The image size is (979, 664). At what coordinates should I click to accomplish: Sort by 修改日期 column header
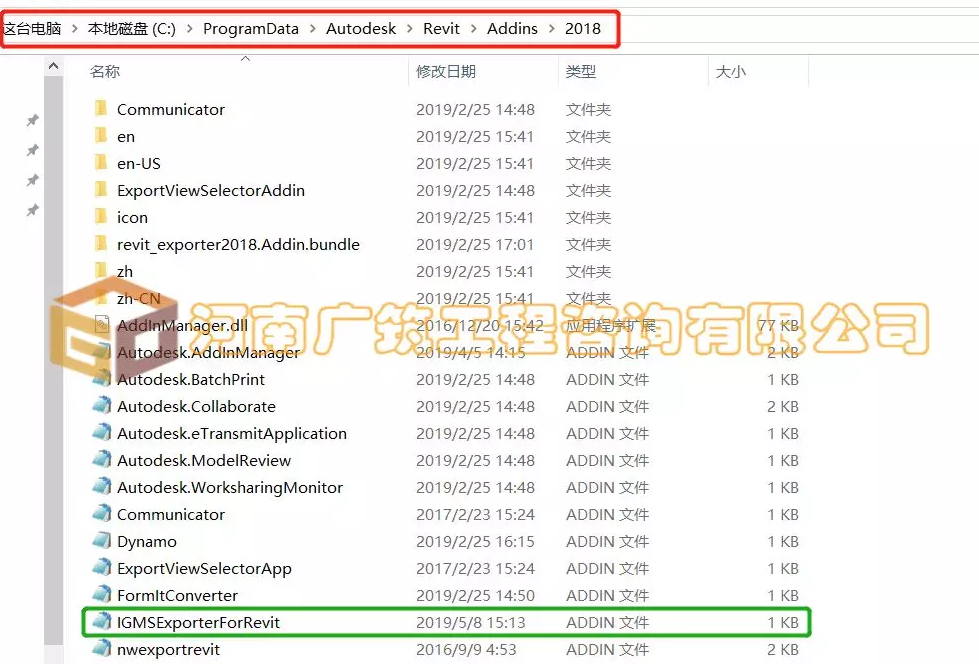446,71
